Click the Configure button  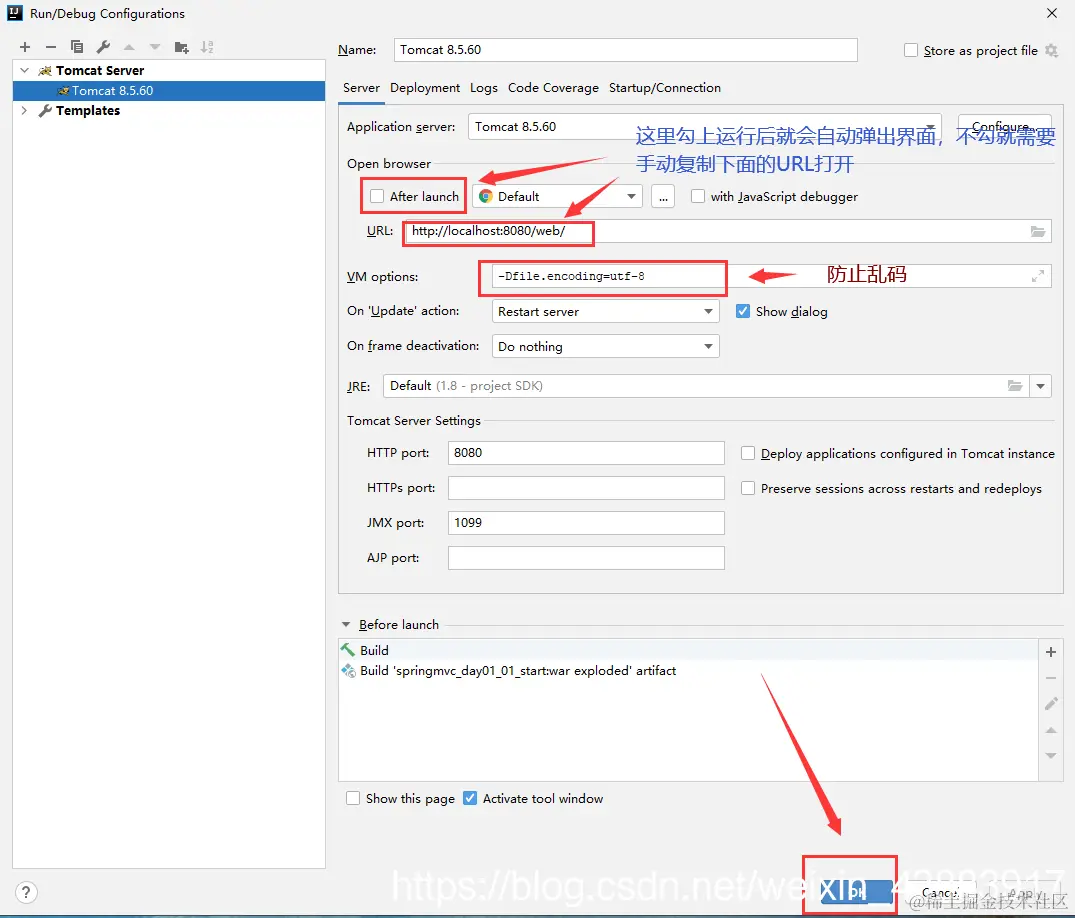(1004, 127)
